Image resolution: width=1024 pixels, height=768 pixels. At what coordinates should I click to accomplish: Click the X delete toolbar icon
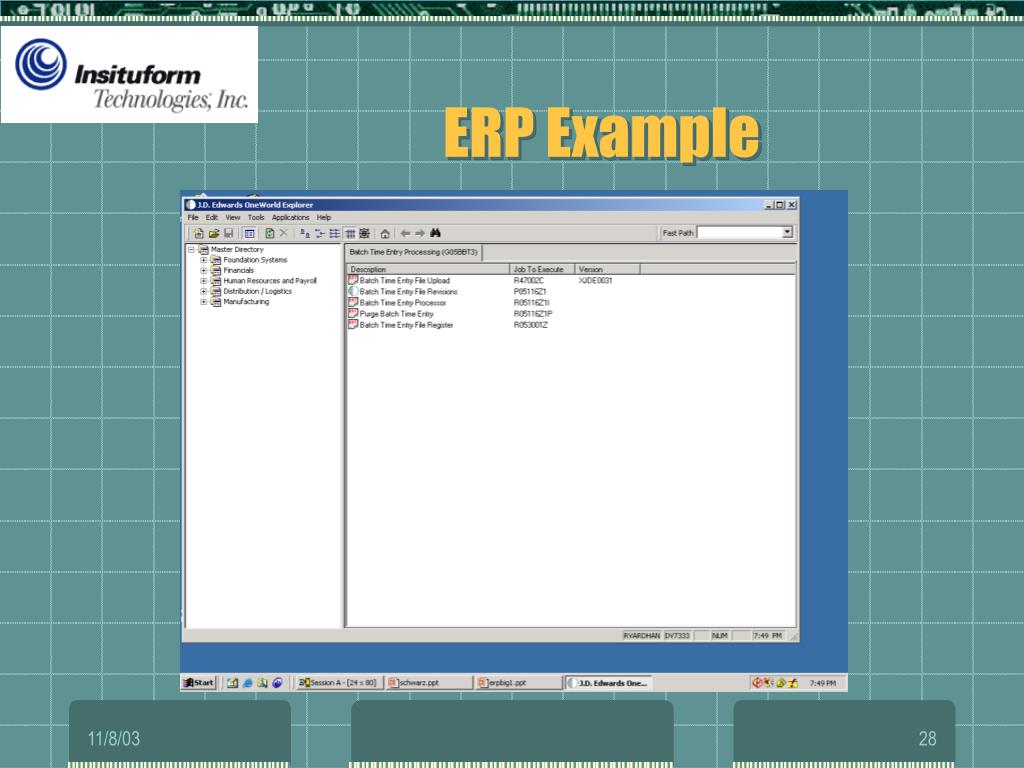283,233
